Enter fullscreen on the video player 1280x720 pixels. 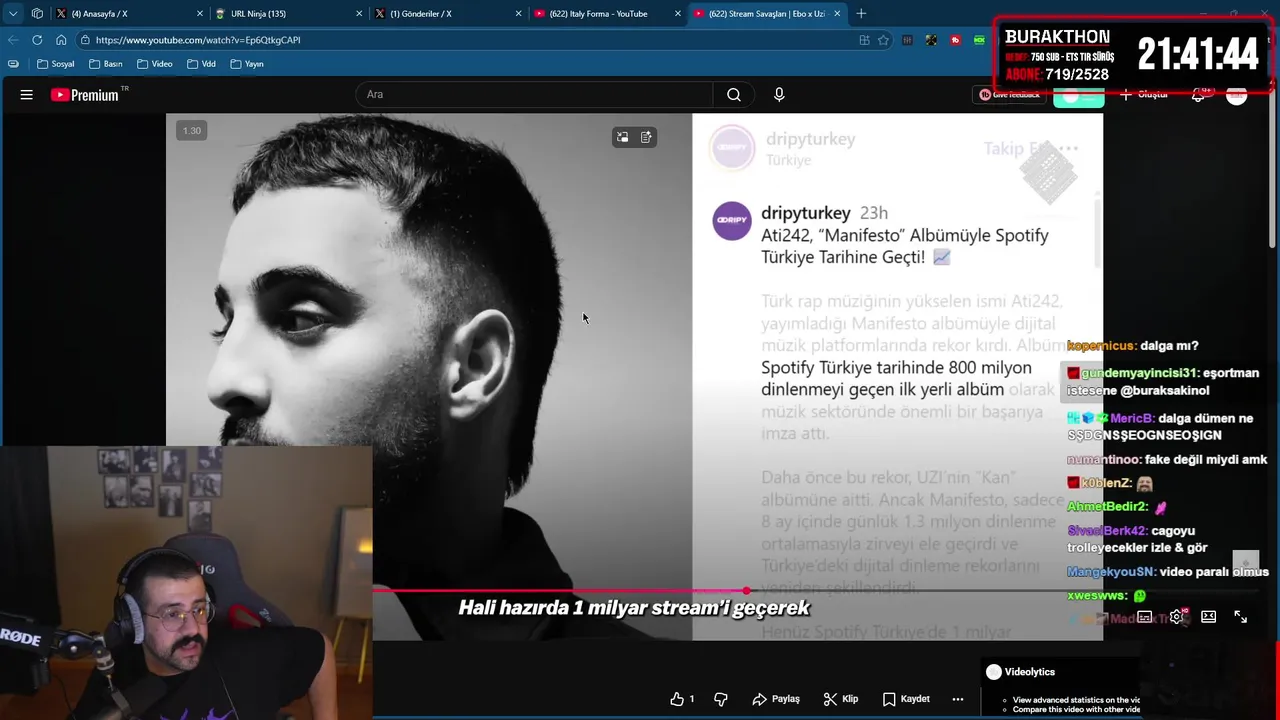pos(1241,617)
